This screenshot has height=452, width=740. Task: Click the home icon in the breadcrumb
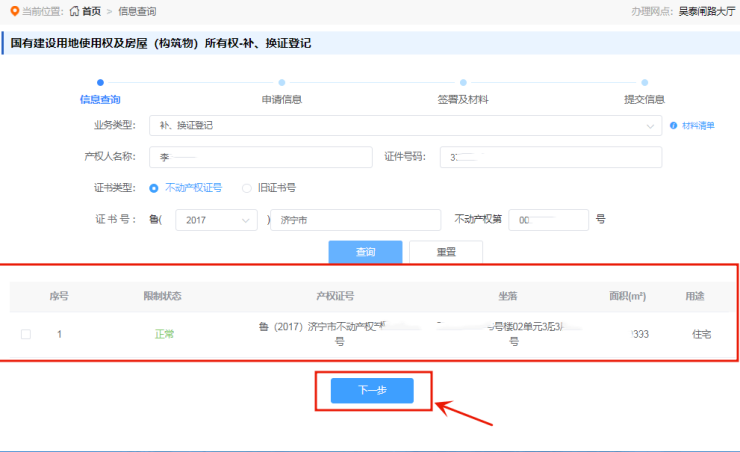tap(74, 11)
